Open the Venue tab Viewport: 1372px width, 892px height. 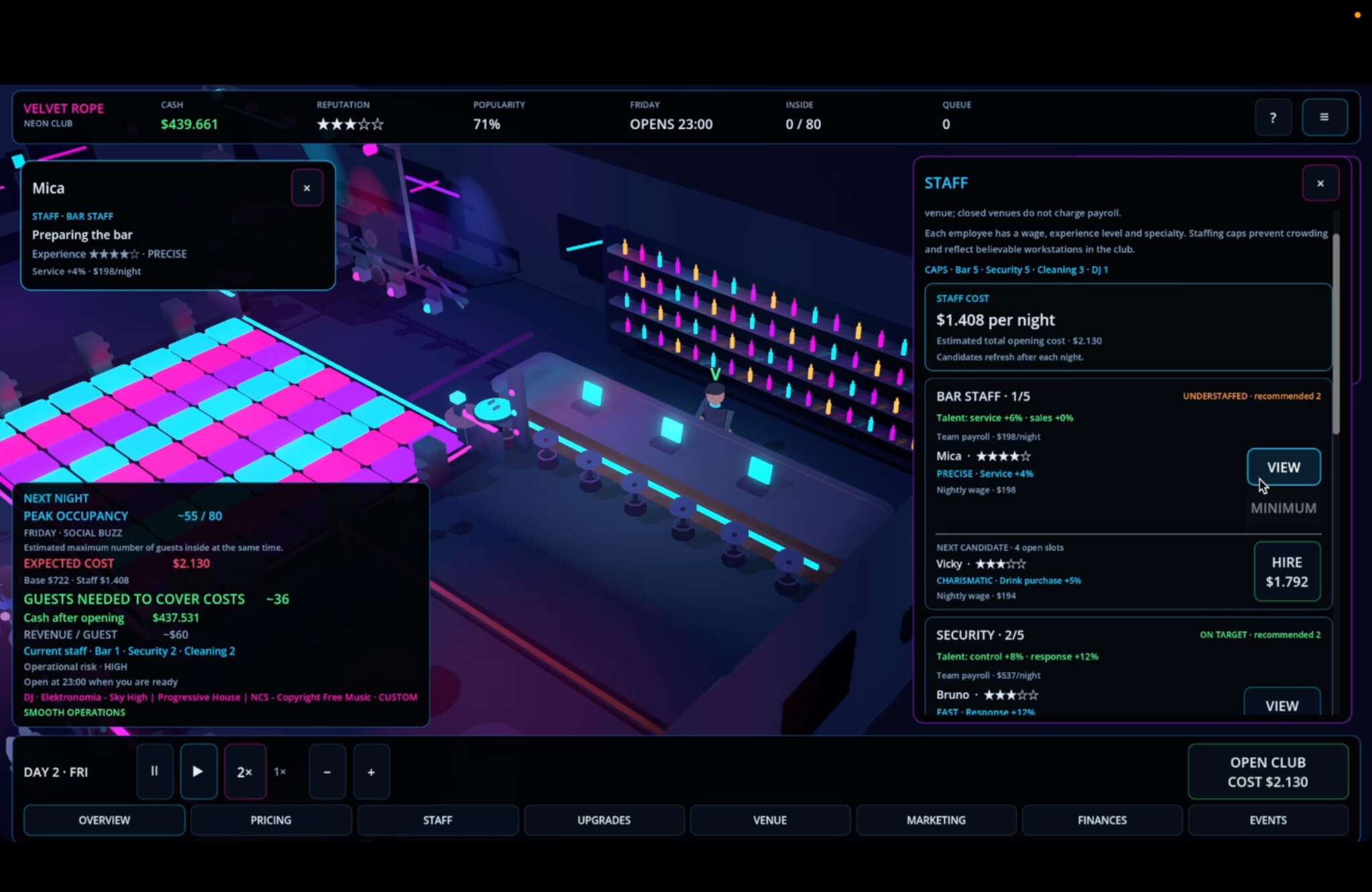pyautogui.click(x=769, y=820)
